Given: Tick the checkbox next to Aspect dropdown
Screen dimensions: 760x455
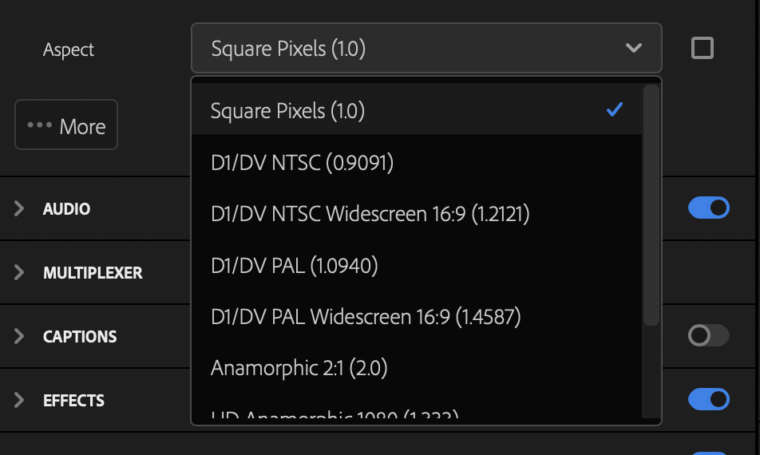Looking at the screenshot, I should click(x=702, y=48).
